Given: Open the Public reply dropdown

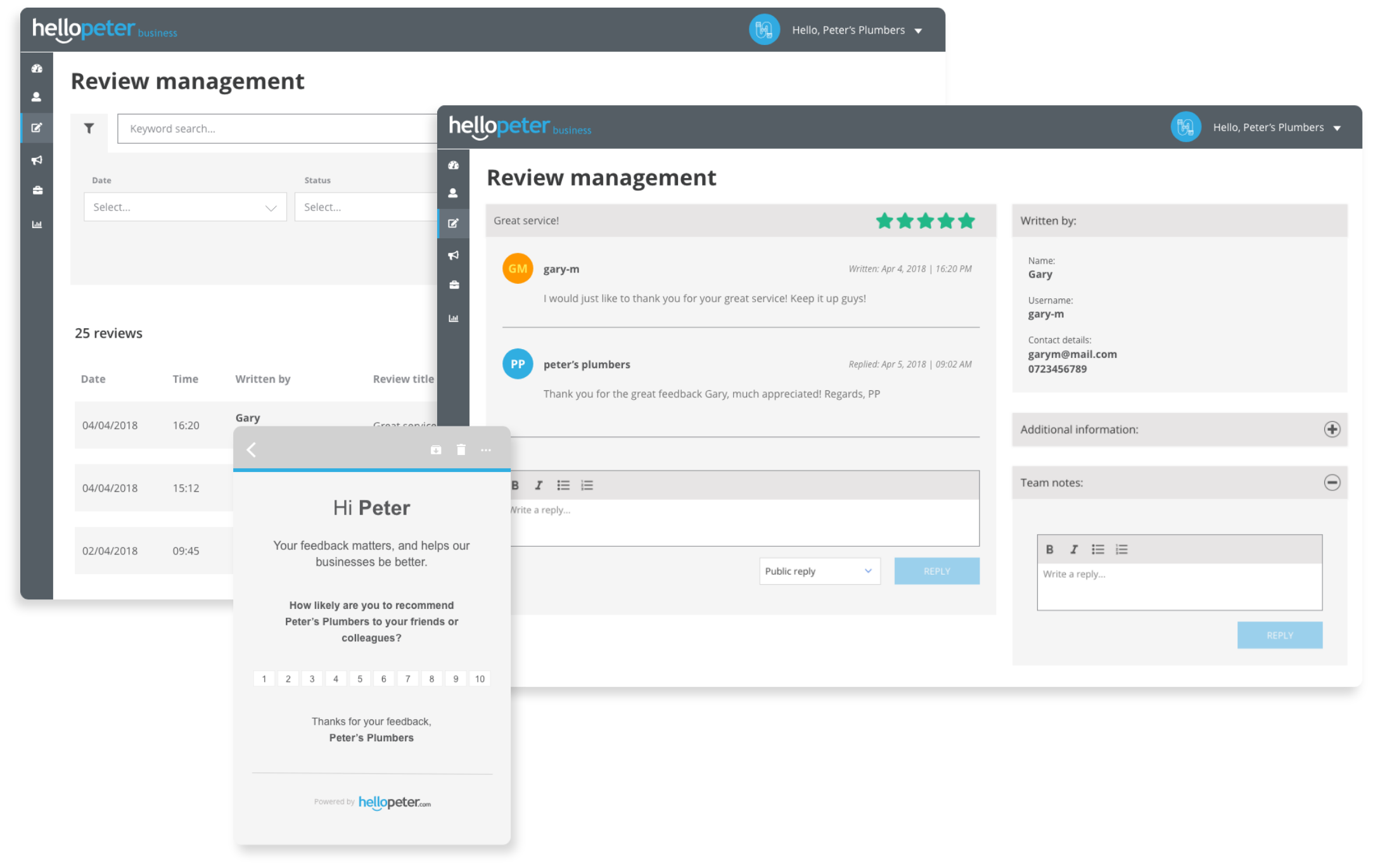Looking at the screenshot, I should 819,571.
